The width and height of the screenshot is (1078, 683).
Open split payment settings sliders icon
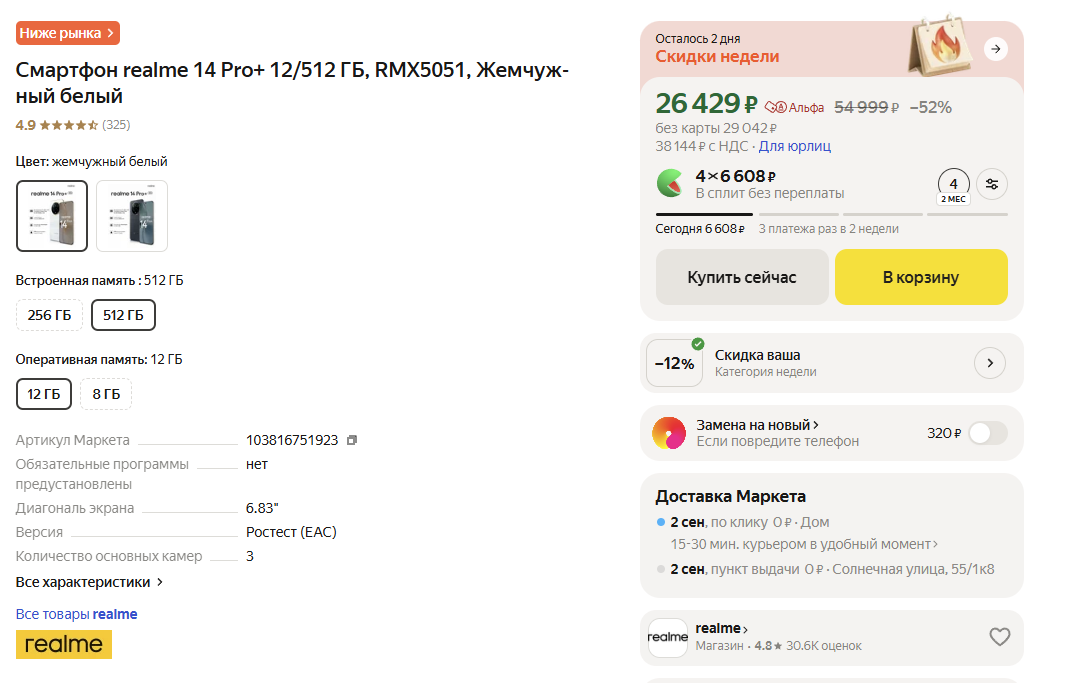pyautogui.click(x=992, y=184)
